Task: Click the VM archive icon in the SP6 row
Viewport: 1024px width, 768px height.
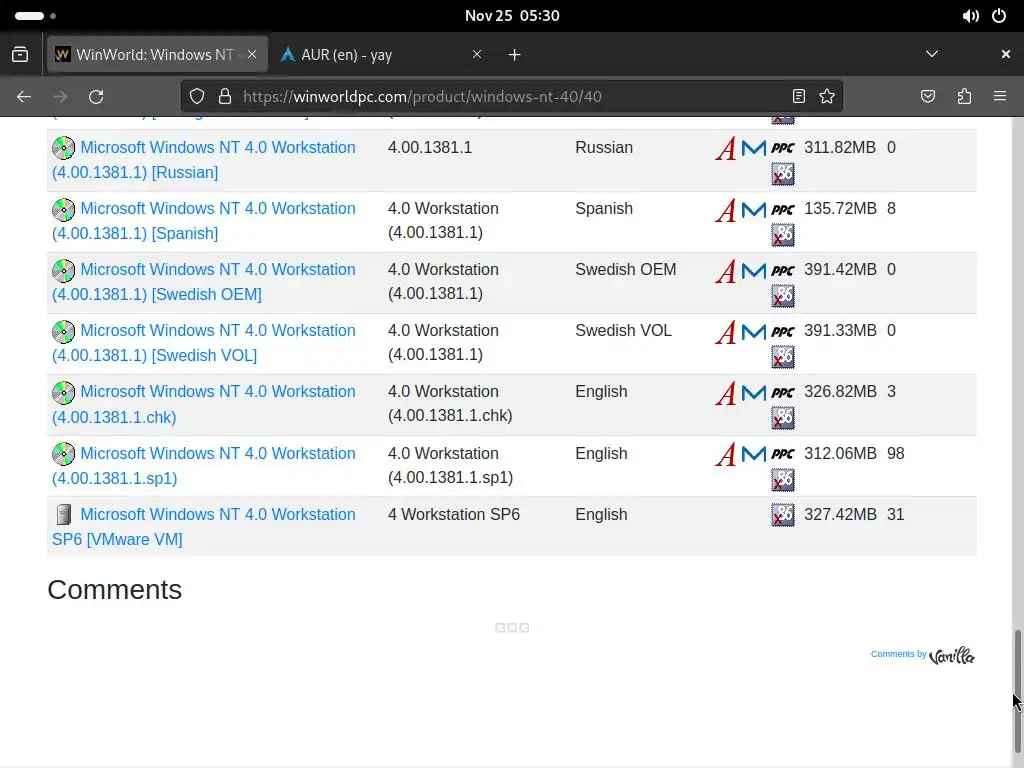Action: (63, 515)
